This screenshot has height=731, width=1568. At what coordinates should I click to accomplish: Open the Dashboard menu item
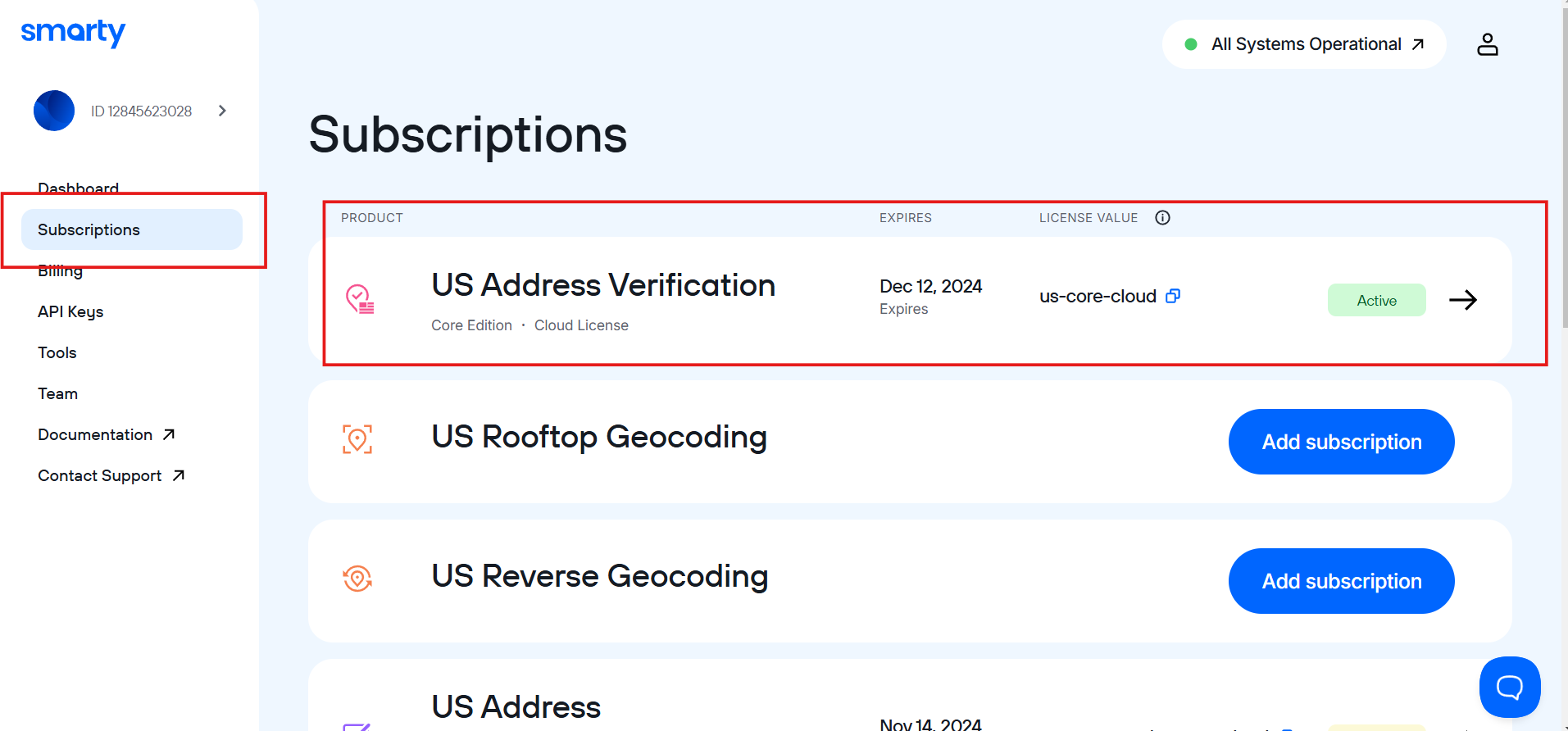point(78,188)
